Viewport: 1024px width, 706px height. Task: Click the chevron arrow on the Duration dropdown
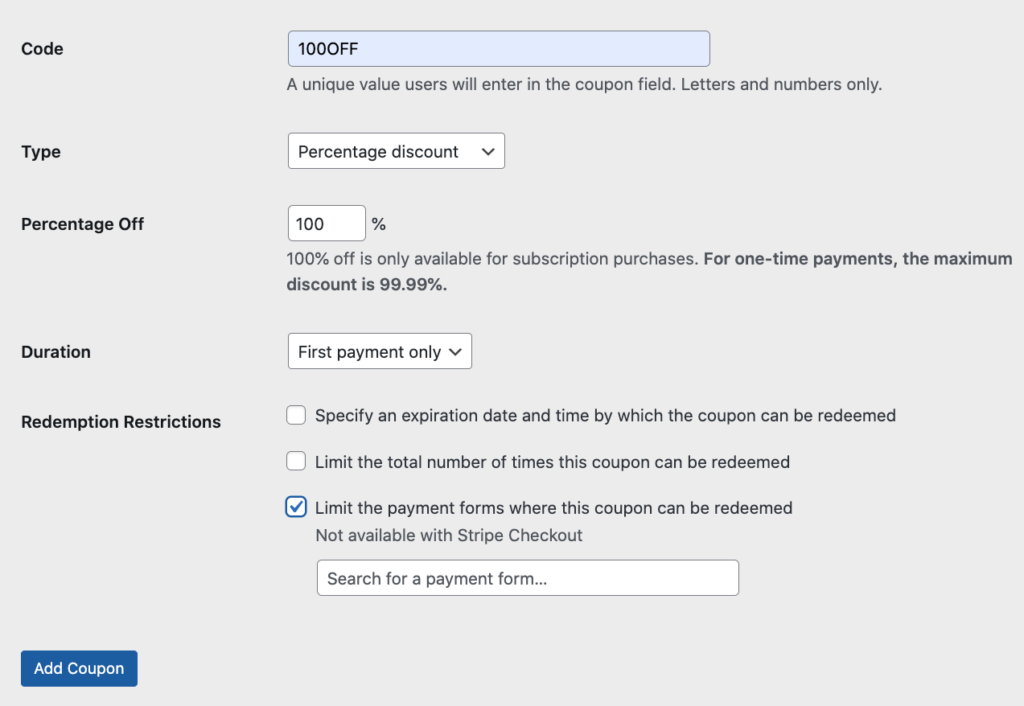point(455,352)
